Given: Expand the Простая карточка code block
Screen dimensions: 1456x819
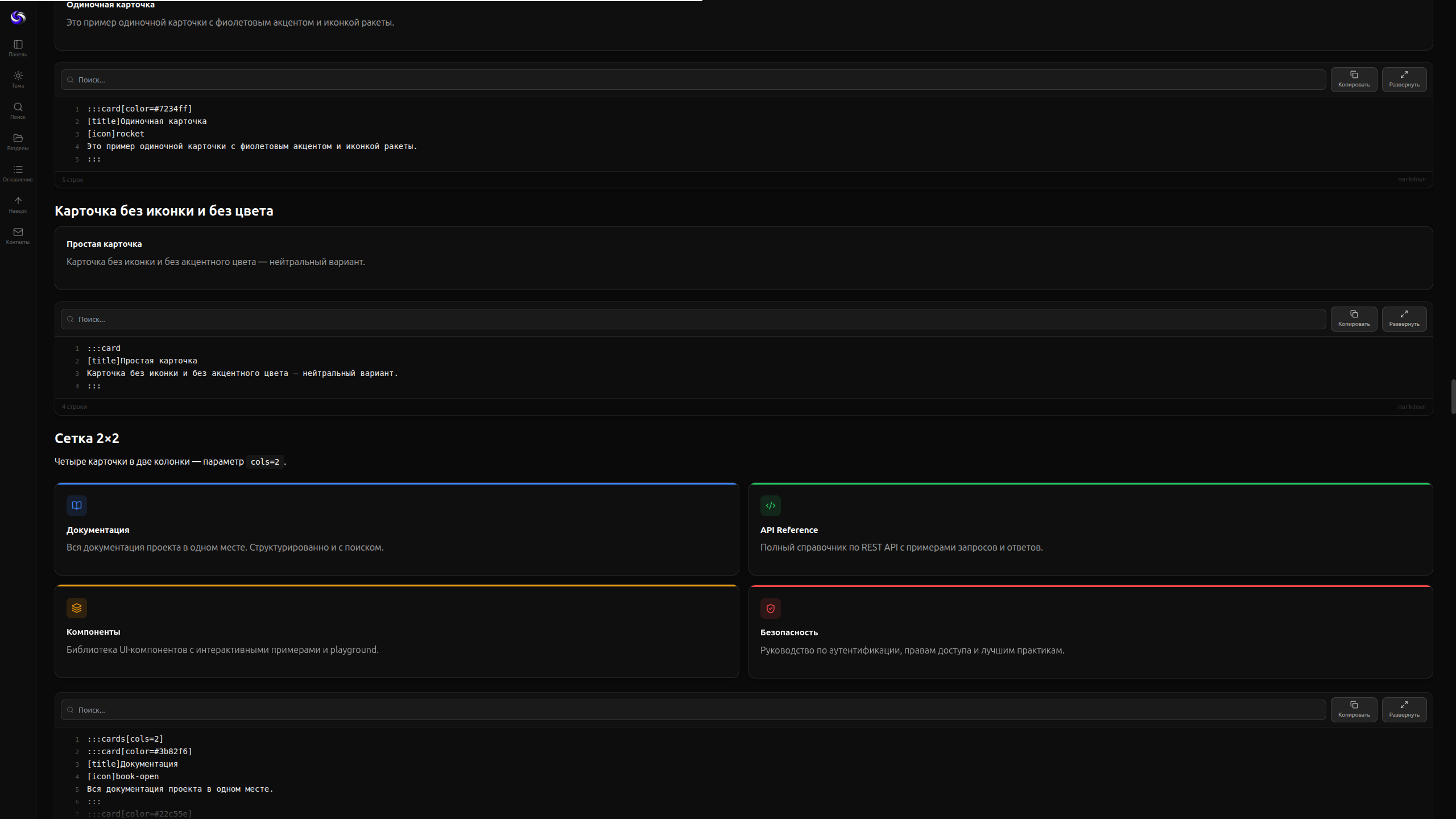Looking at the screenshot, I should (1404, 318).
